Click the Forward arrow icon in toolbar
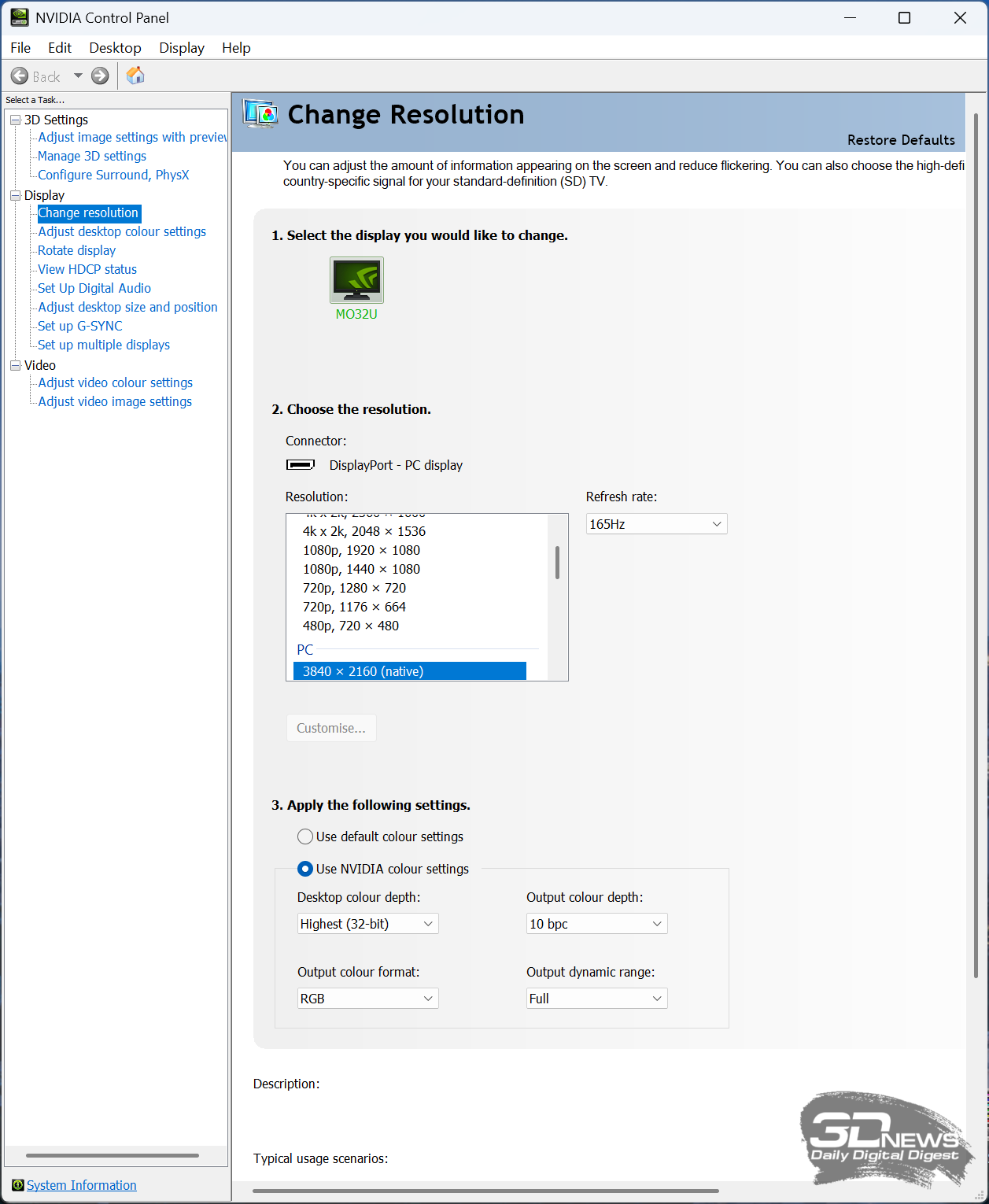This screenshot has height=1204, width=989. pyautogui.click(x=100, y=76)
